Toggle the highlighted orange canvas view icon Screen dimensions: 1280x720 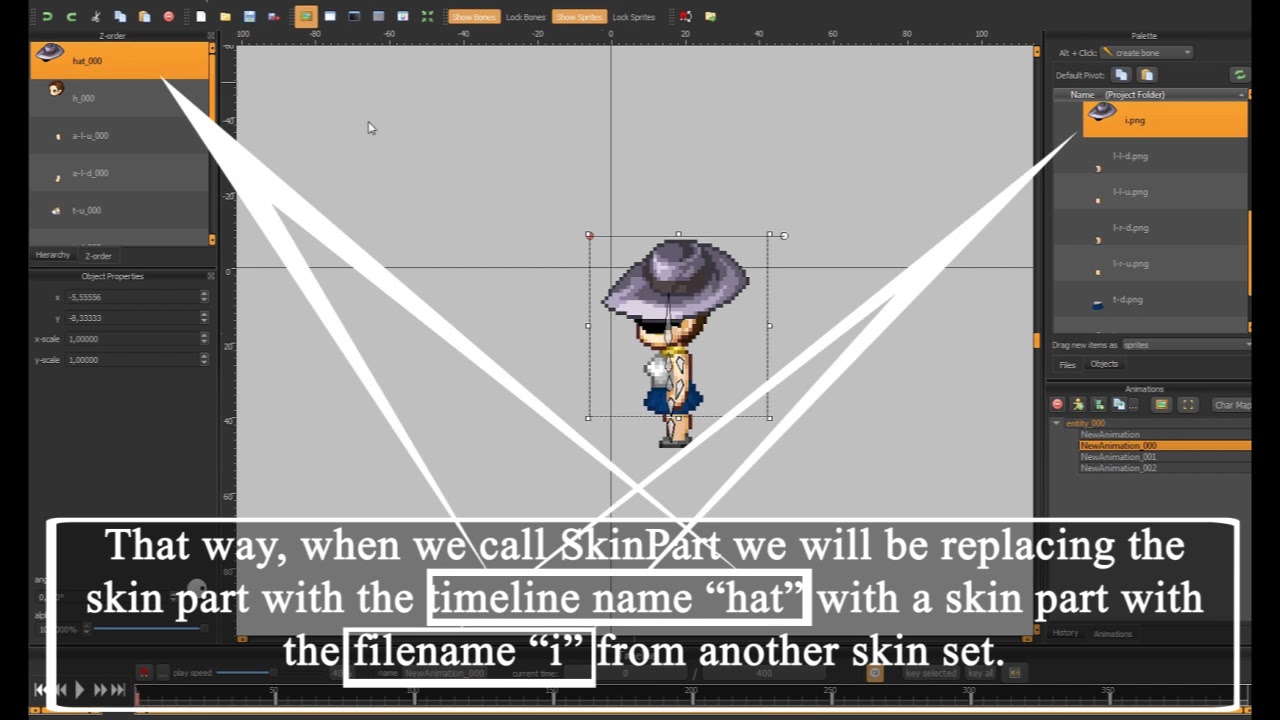tap(306, 16)
